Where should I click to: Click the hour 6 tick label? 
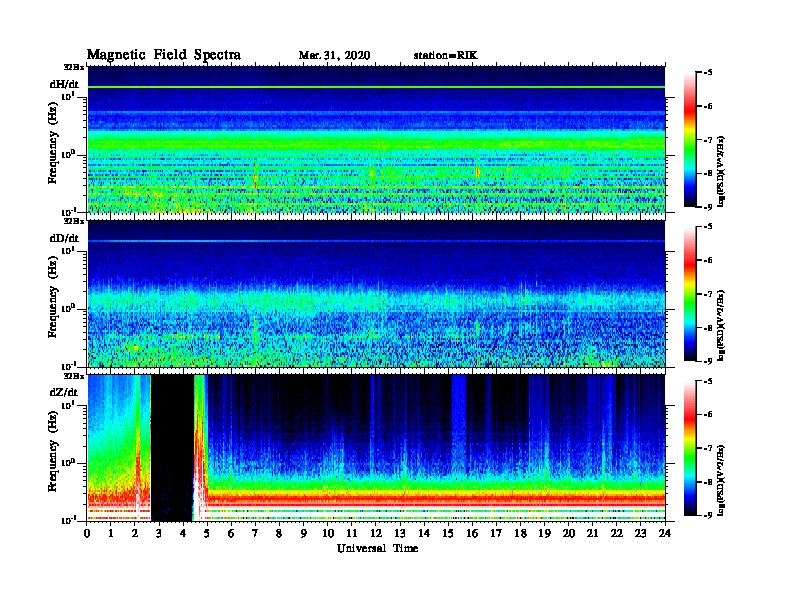click(231, 534)
